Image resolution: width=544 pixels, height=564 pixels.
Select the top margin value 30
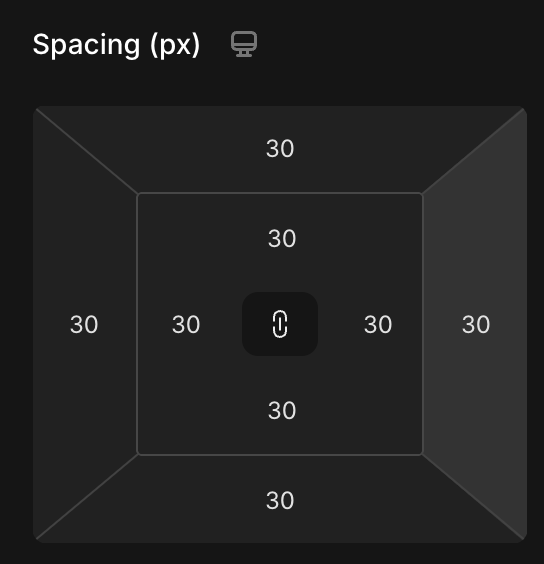[280, 148]
